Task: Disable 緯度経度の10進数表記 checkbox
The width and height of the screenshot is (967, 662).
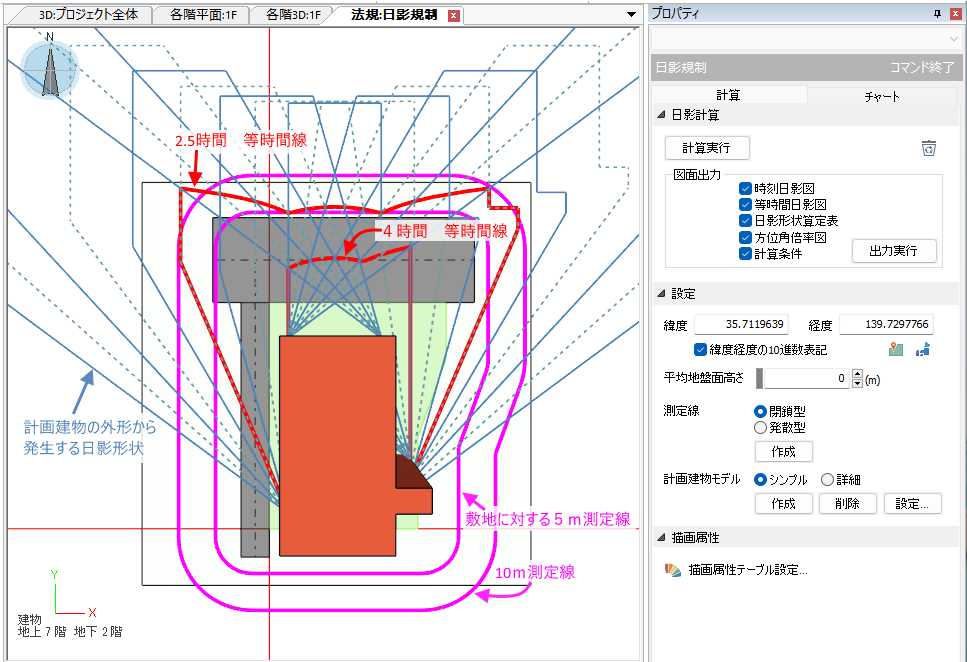Action: [x=700, y=349]
